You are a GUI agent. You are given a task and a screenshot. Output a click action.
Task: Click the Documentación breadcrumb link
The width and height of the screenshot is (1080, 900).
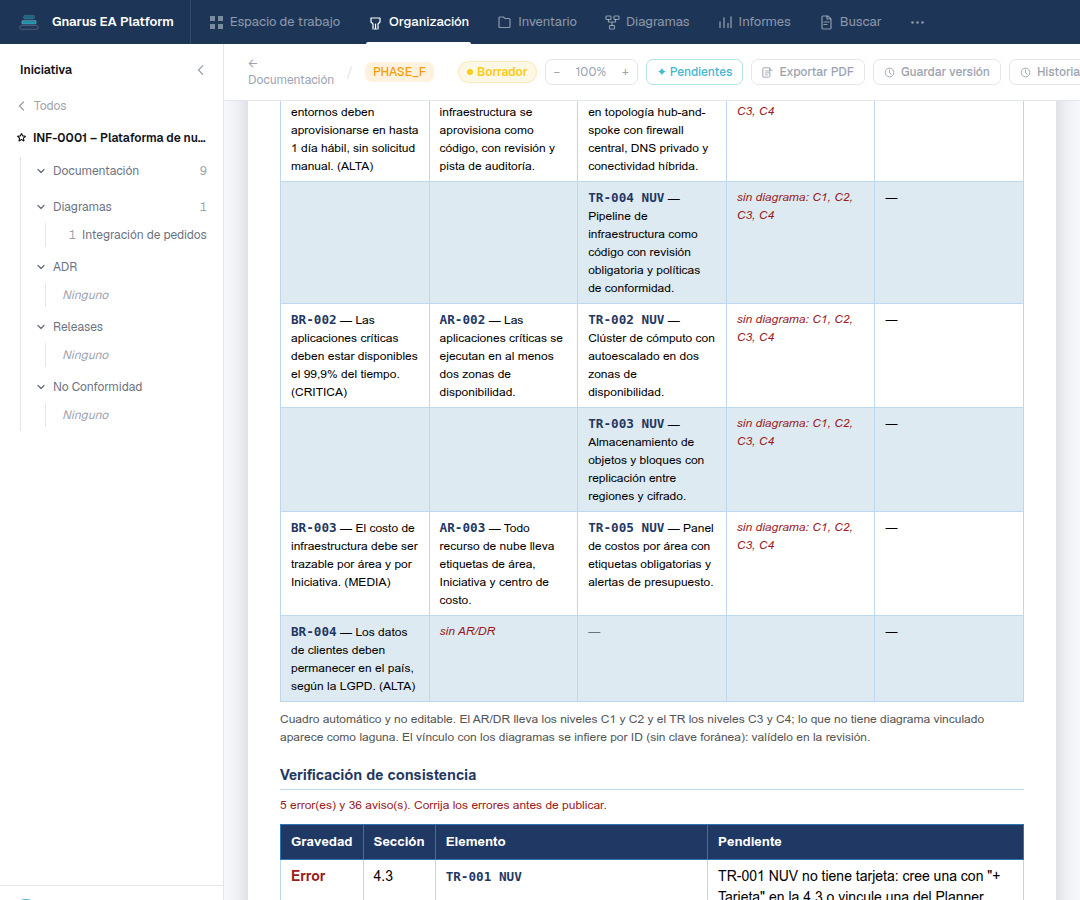point(291,80)
